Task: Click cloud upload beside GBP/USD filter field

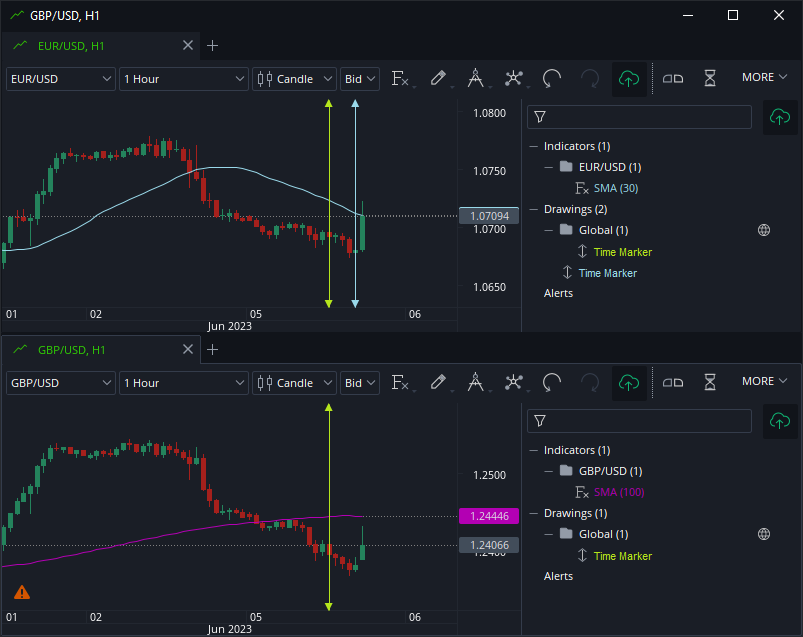Action: coord(780,421)
